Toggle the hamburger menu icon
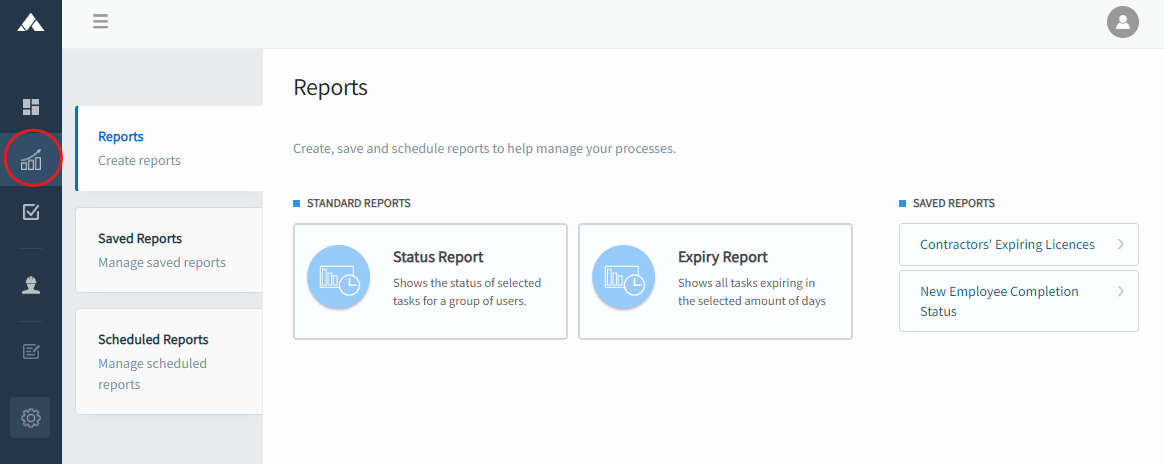Viewport: 1164px width, 464px height. (101, 22)
